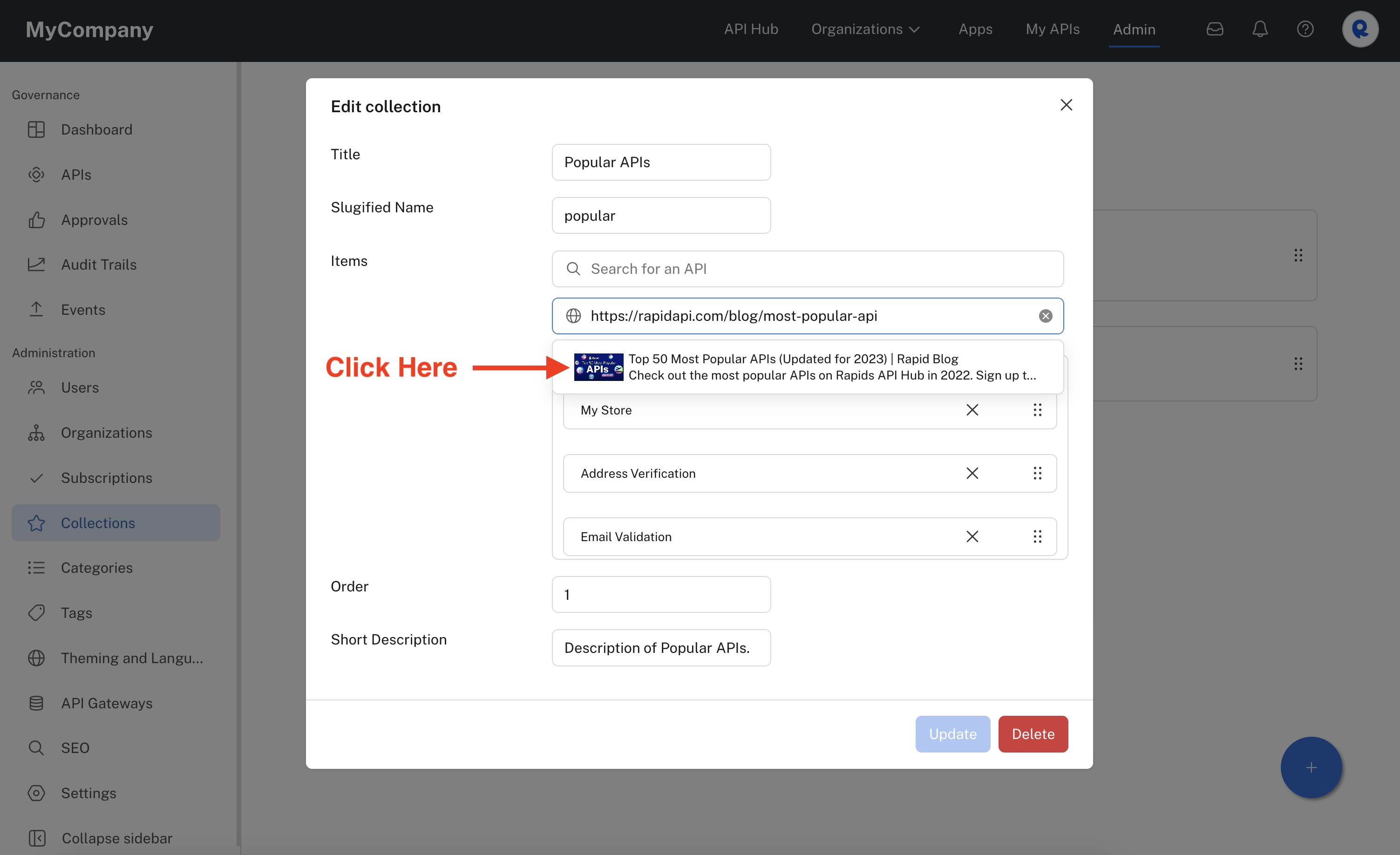The width and height of the screenshot is (1400, 855).
Task: Click the messages envelope icon
Action: (1214, 28)
